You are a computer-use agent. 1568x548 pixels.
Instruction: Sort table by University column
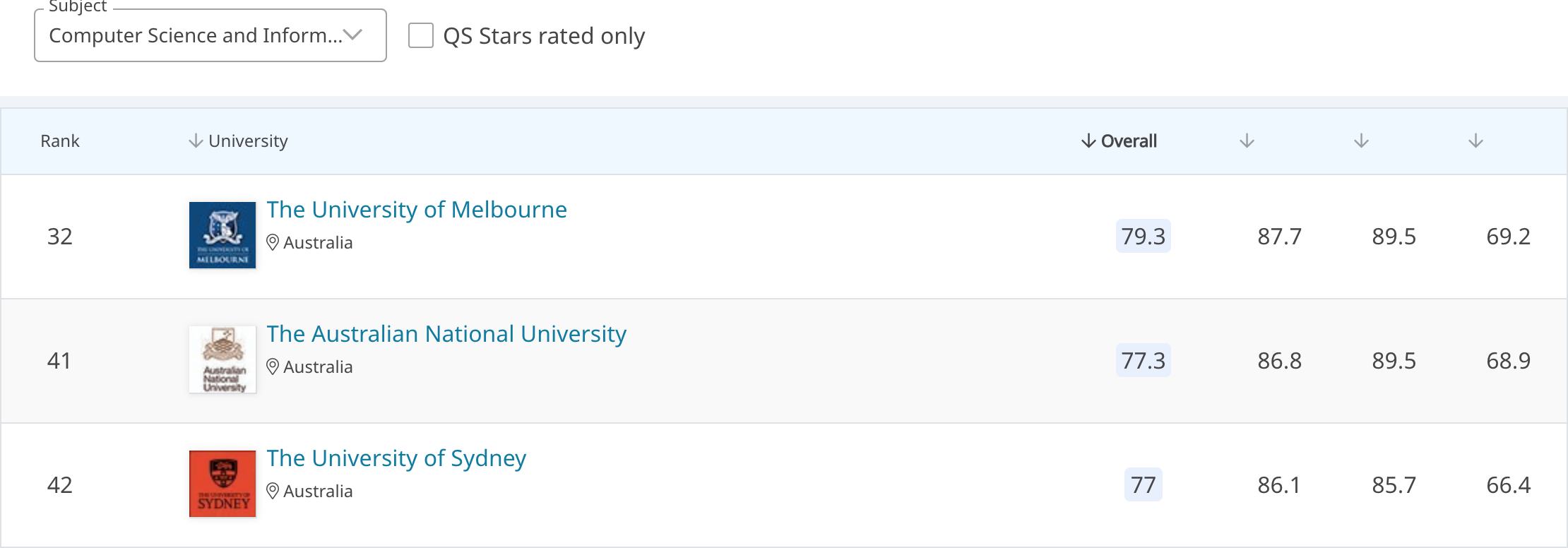pos(239,141)
